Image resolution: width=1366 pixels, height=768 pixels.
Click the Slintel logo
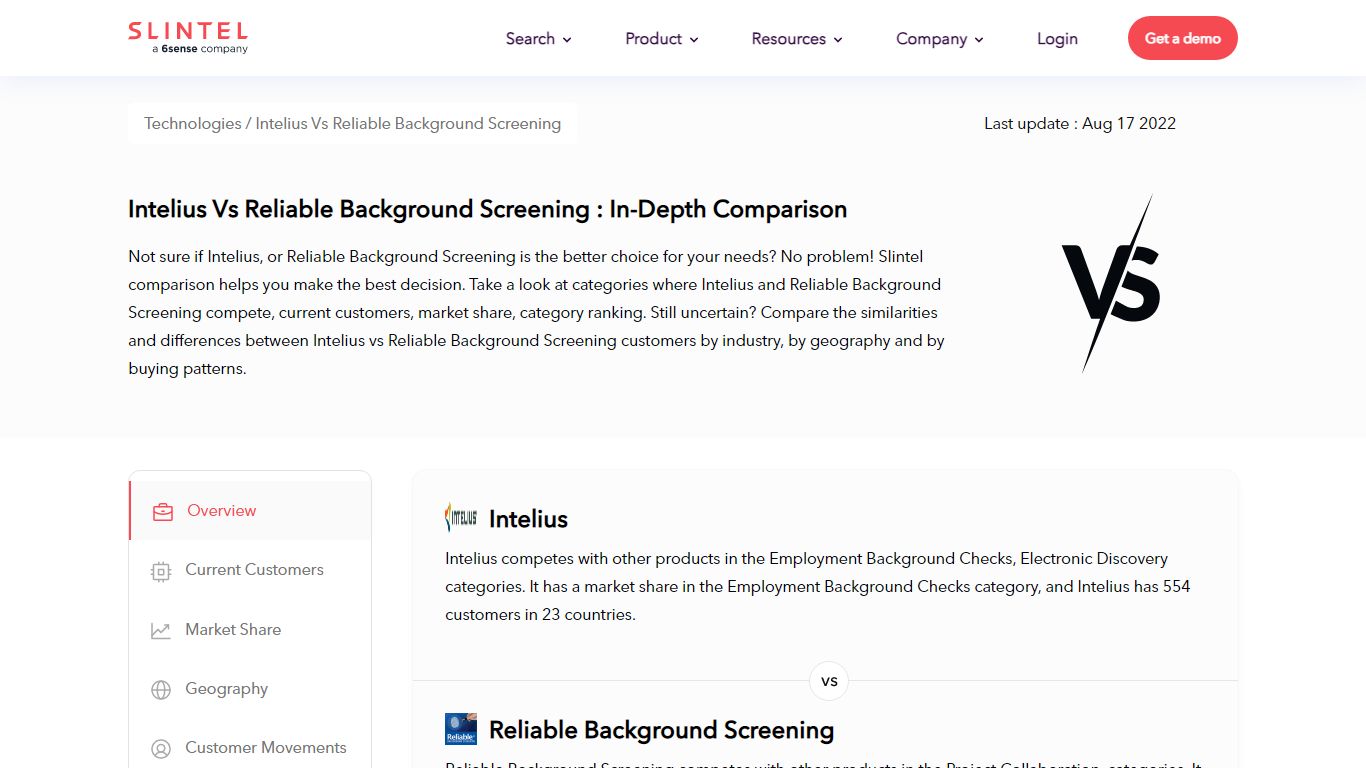click(188, 38)
